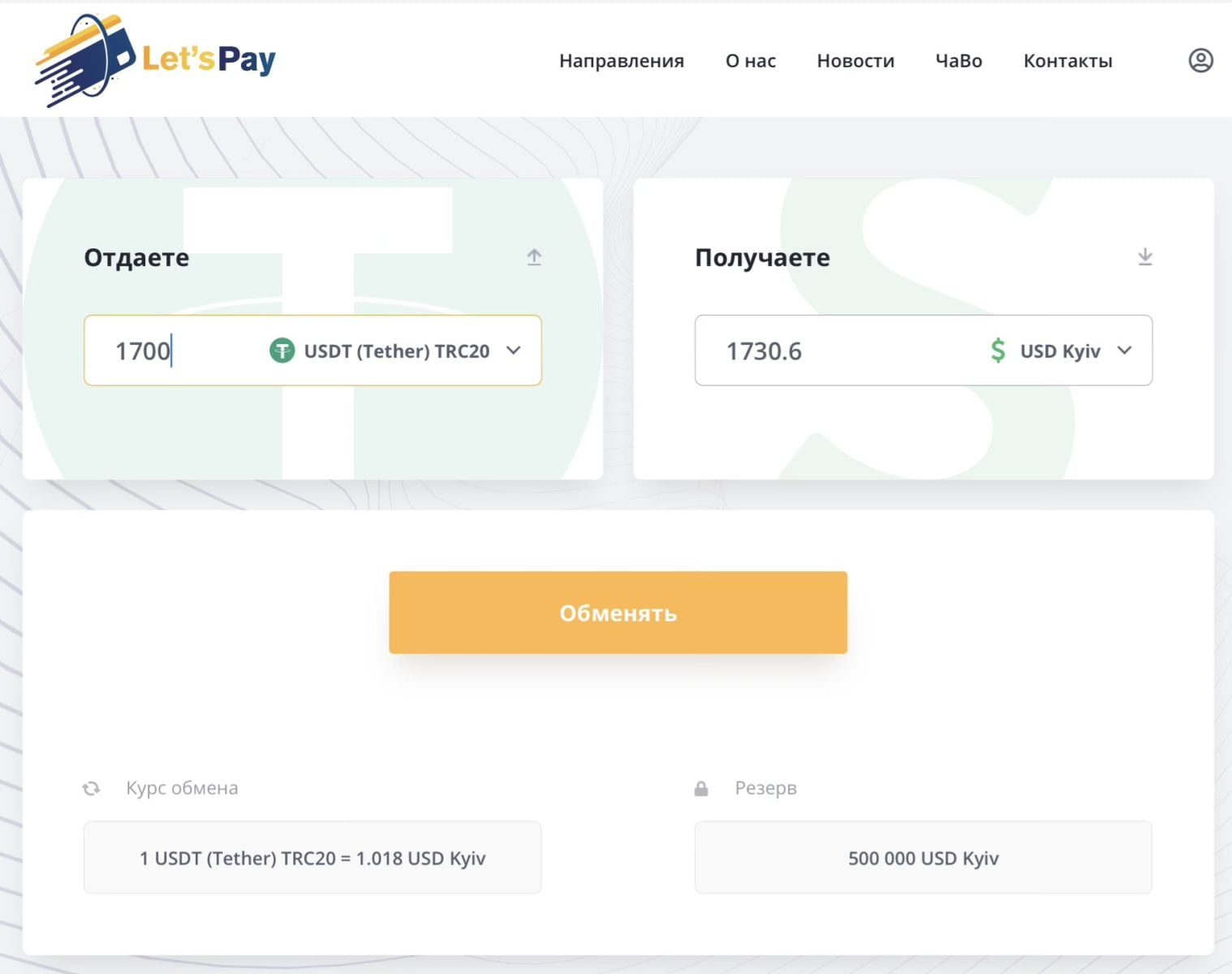Click the upload arrow icon beside Отдаете
This screenshot has width=1232, height=974.
click(x=534, y=257)
